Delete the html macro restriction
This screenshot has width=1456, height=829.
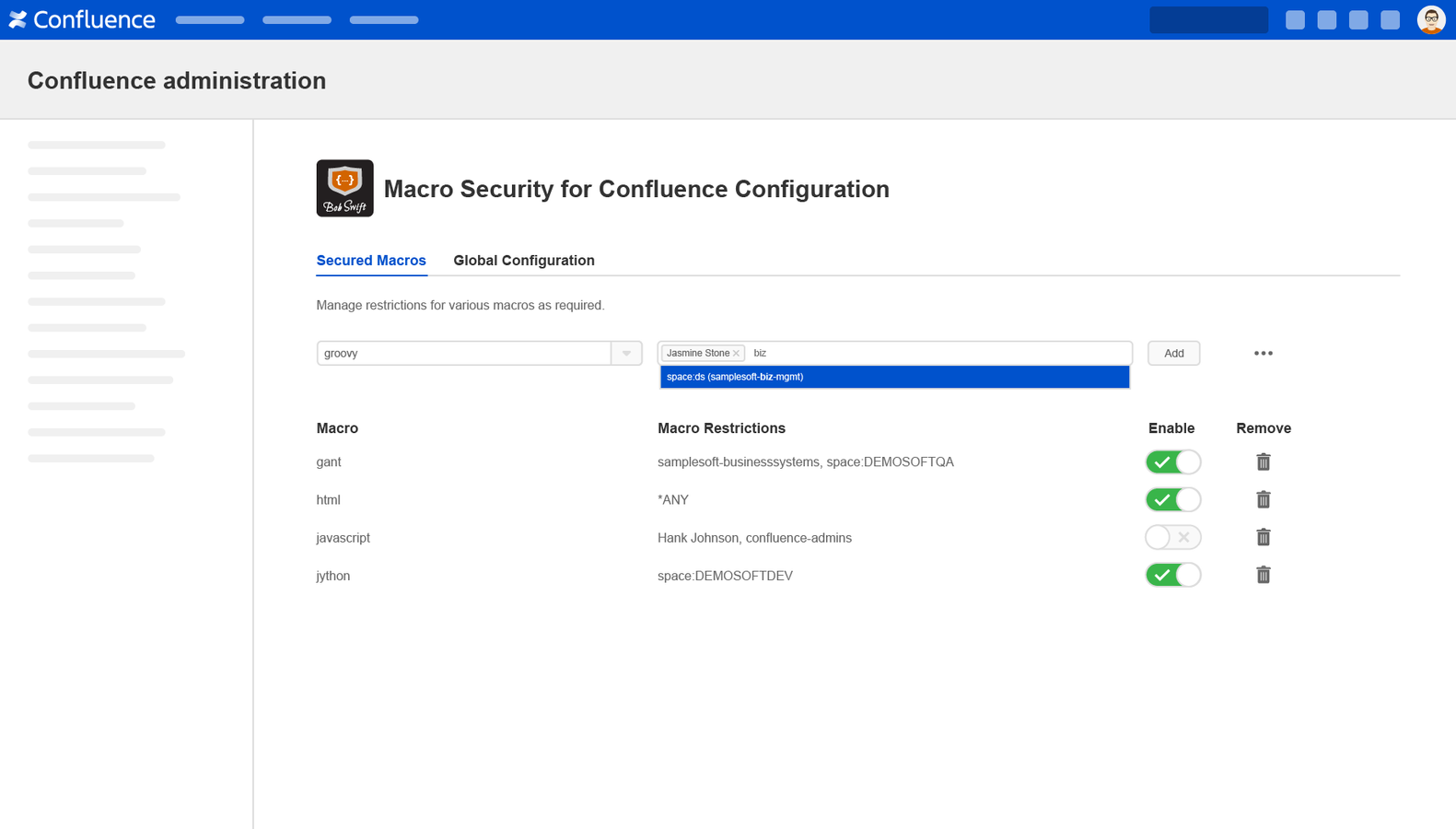pyautogui.click(x=1264, y=499)
